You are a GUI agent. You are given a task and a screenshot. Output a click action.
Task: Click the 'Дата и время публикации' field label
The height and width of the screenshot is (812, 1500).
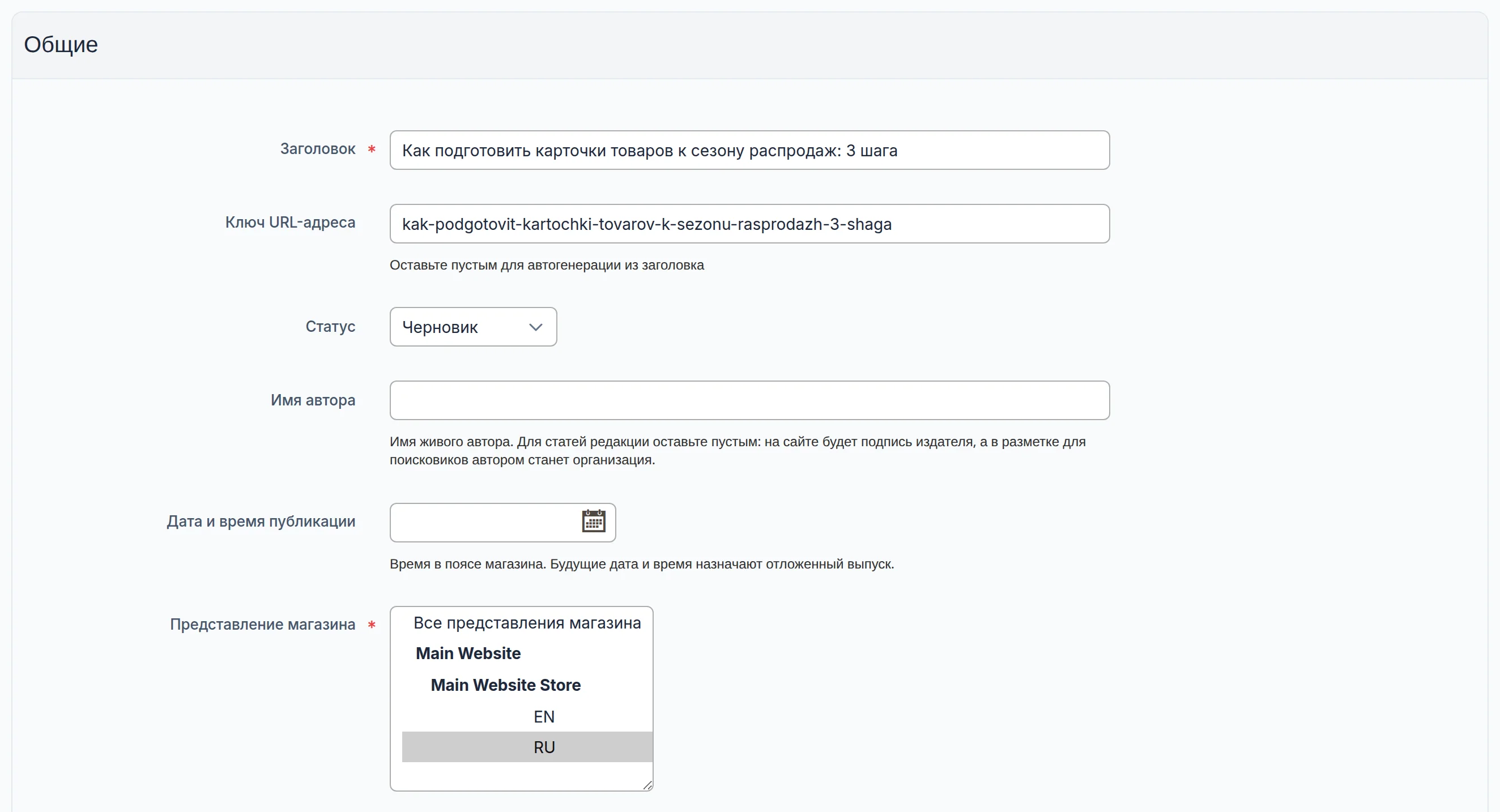(x=261, y=522)
